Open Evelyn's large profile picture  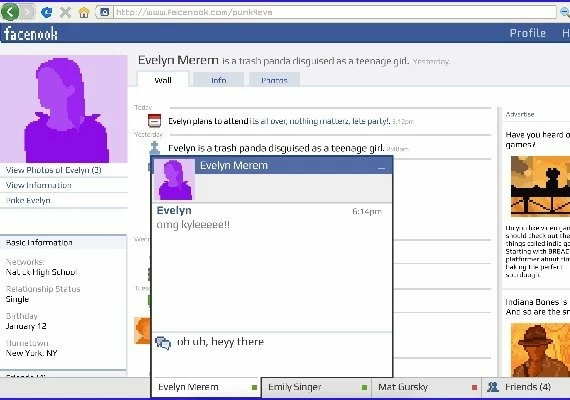[64, 109]
